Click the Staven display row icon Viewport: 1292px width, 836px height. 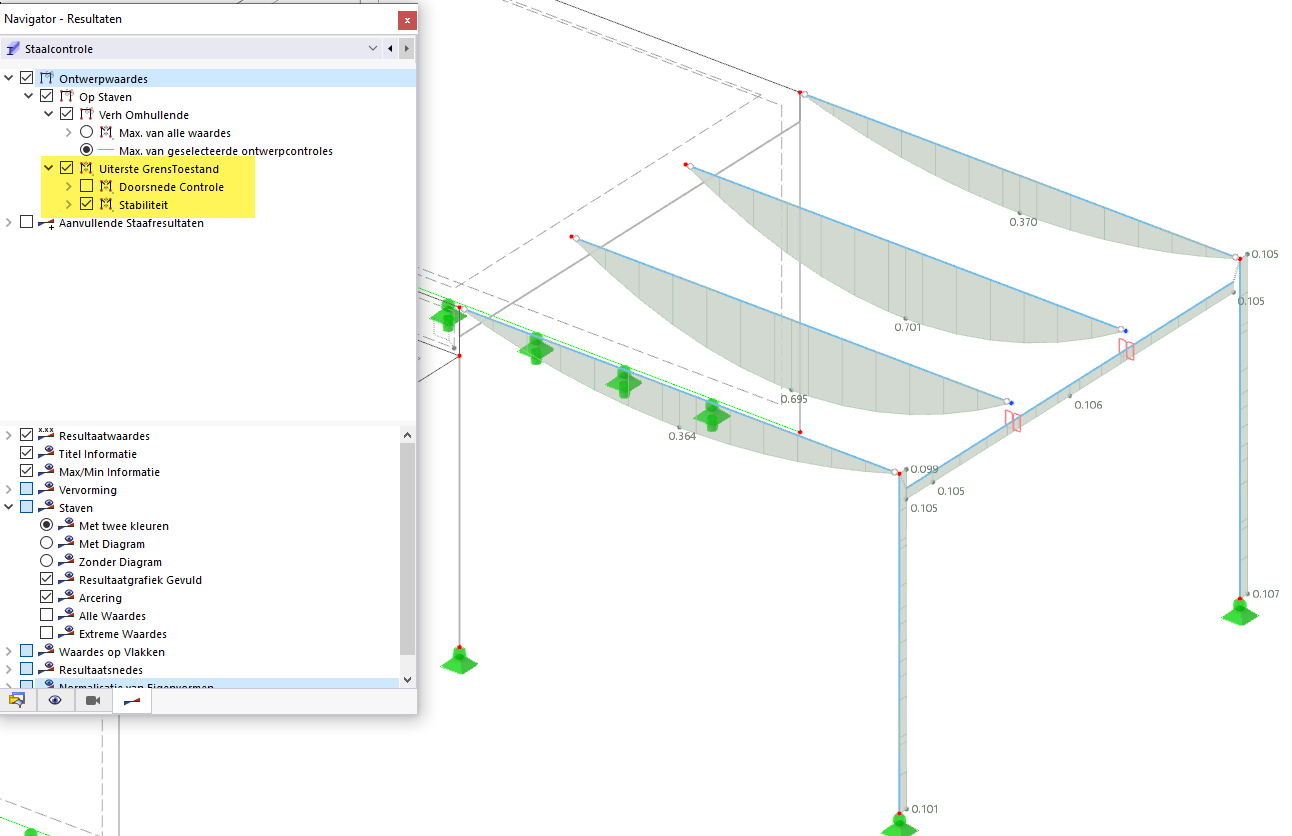[47, 507]
